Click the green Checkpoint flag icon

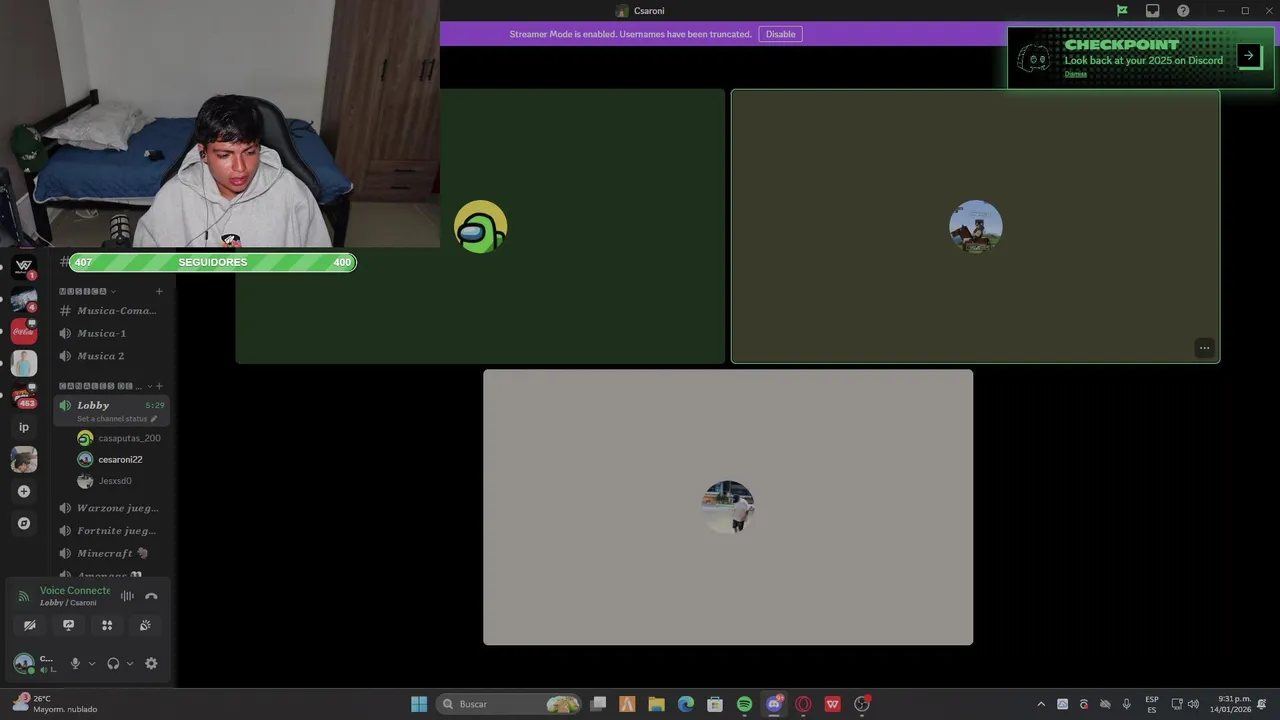coord(1122,11)
